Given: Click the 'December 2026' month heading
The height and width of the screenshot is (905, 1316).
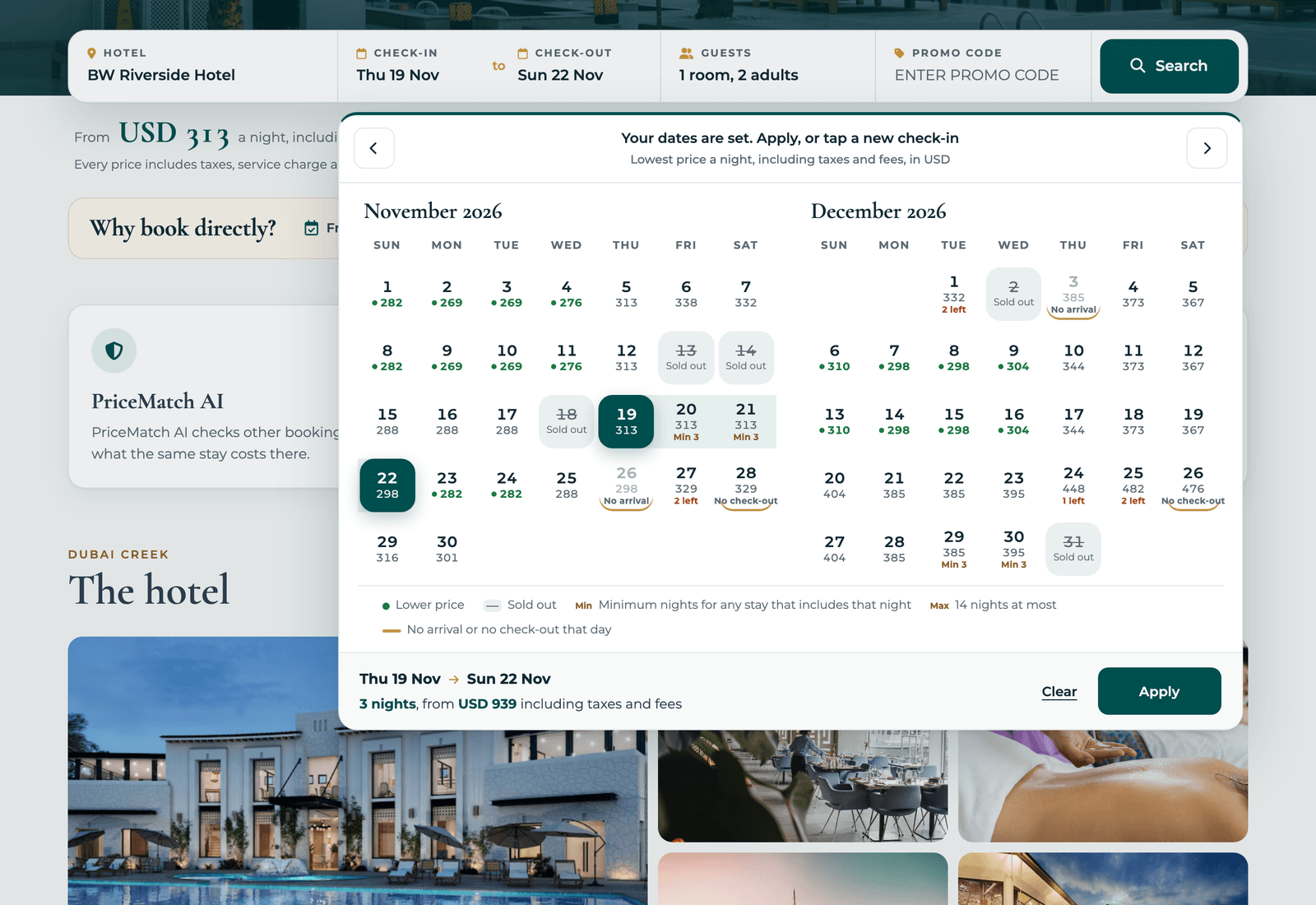Looking at the screenshot, I should coord(878,211).
